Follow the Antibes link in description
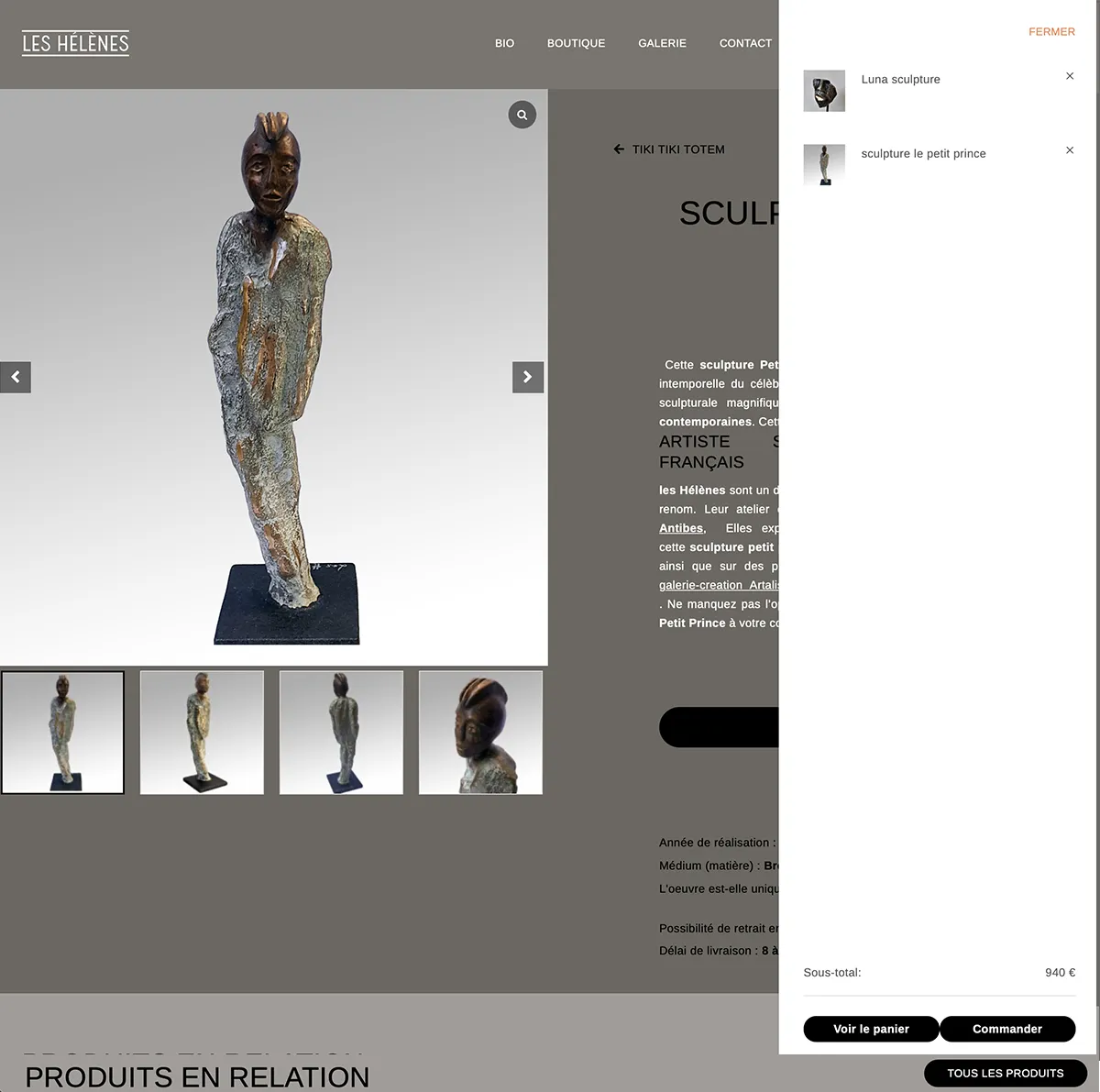 coord(681,528)
